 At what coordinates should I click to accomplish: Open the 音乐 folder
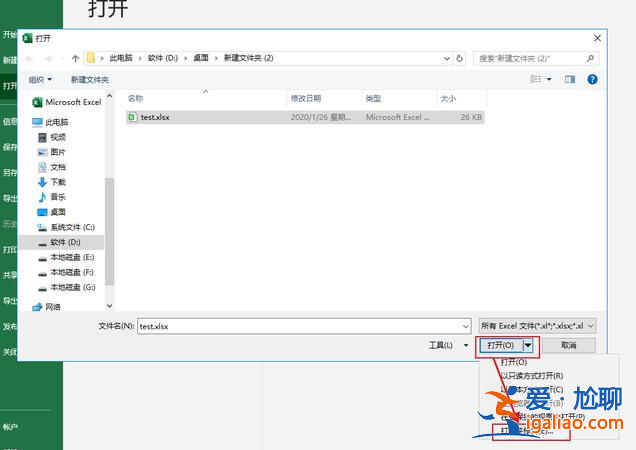52,197
